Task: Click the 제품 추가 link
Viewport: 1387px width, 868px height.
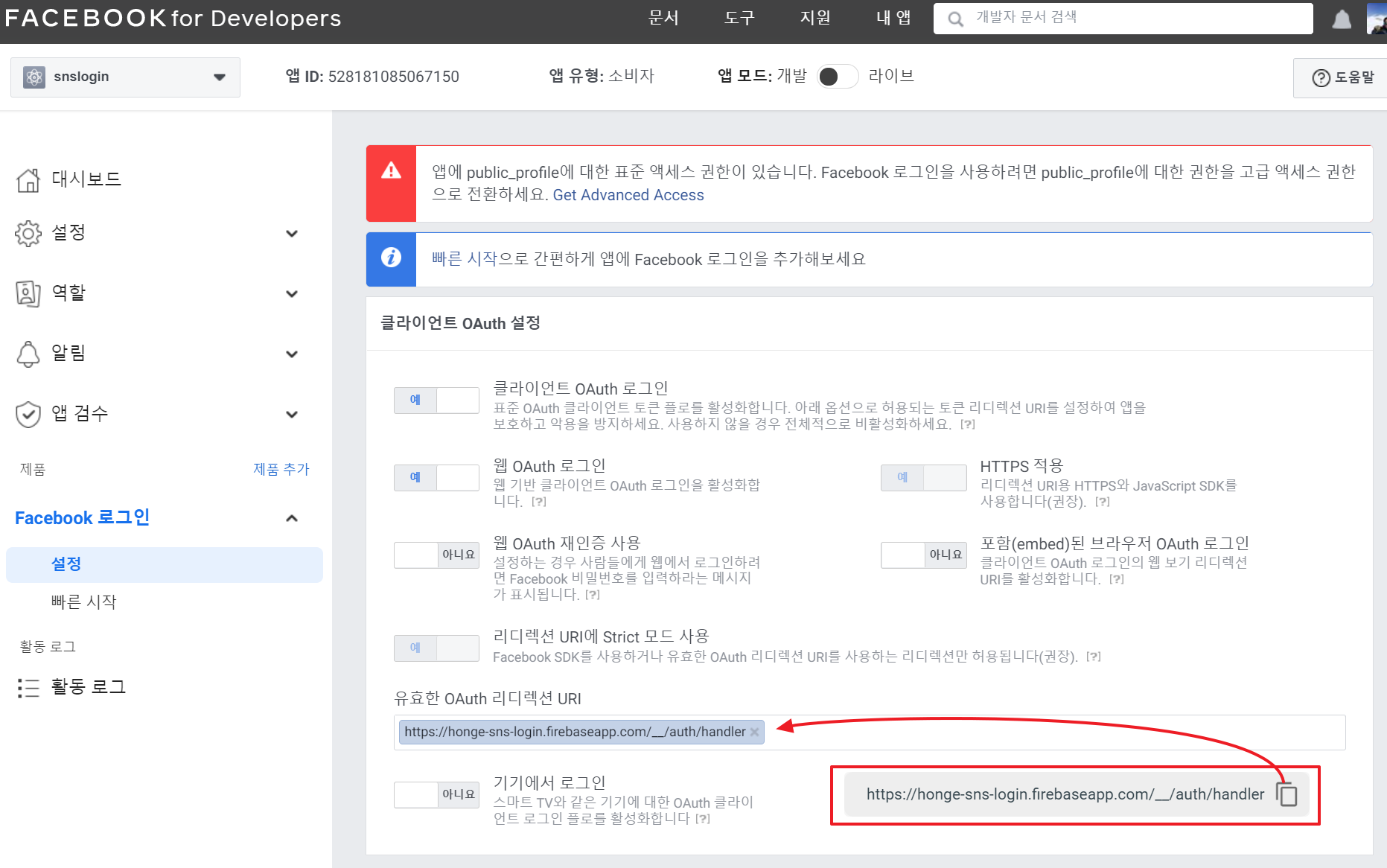Action: 281,469
